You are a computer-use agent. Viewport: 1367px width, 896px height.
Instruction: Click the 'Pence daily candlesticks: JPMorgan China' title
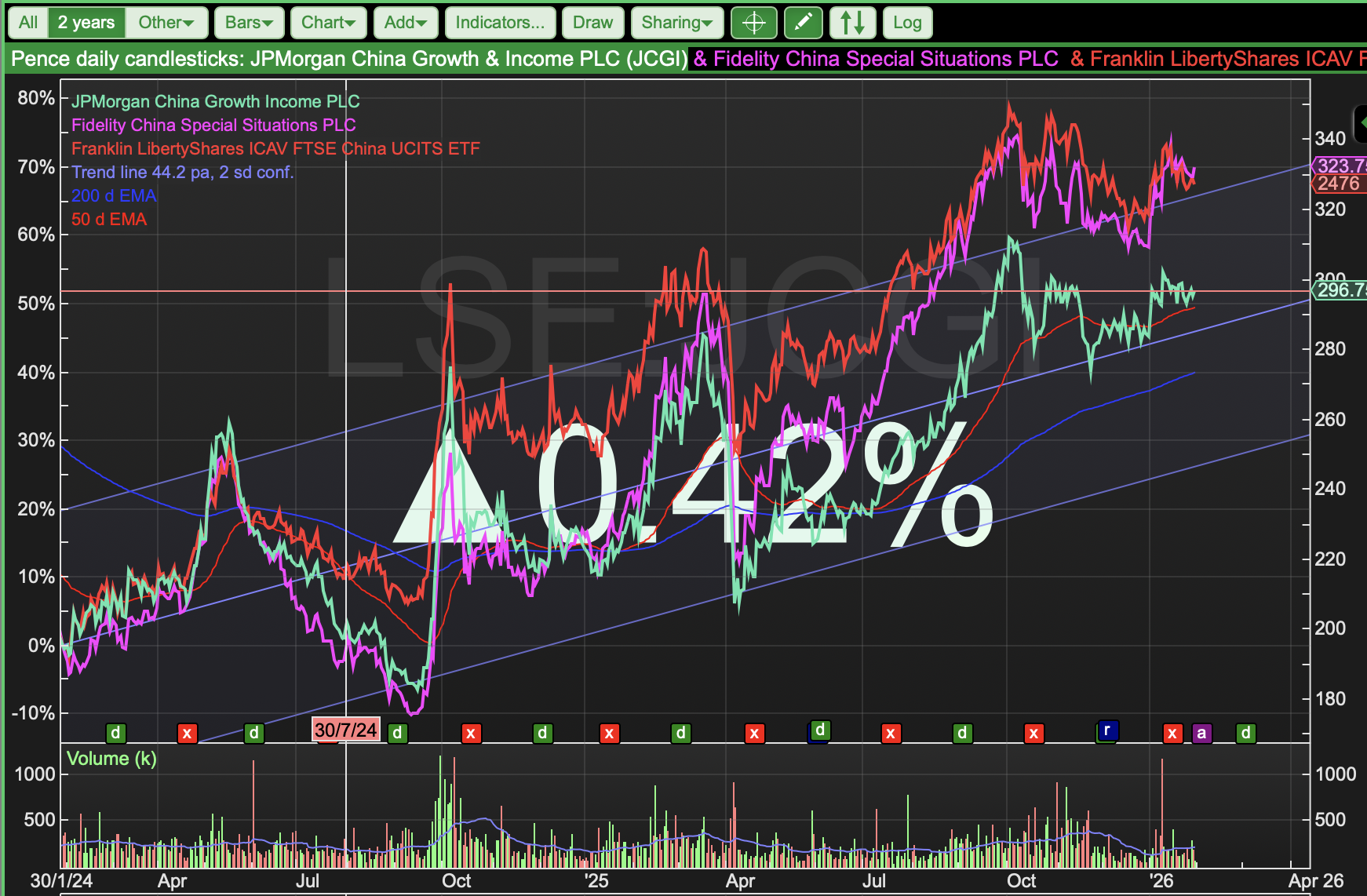coord(349,59)
